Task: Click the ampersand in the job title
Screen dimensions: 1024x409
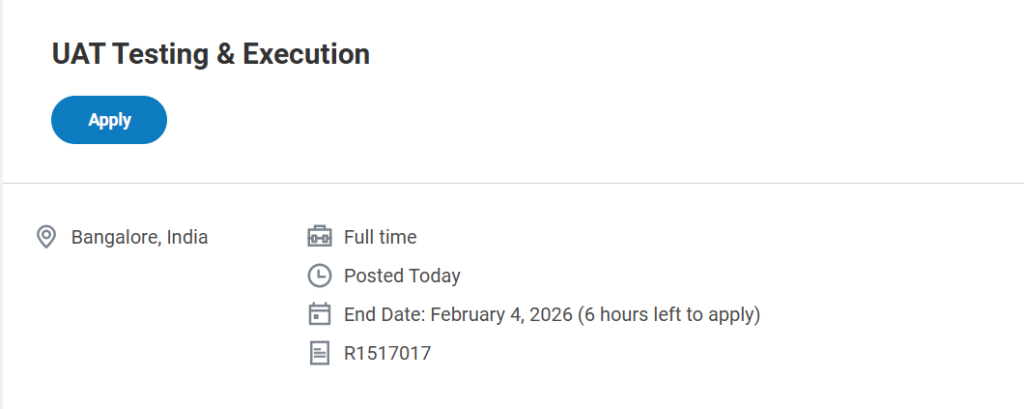Action: (x=227, y=54)
